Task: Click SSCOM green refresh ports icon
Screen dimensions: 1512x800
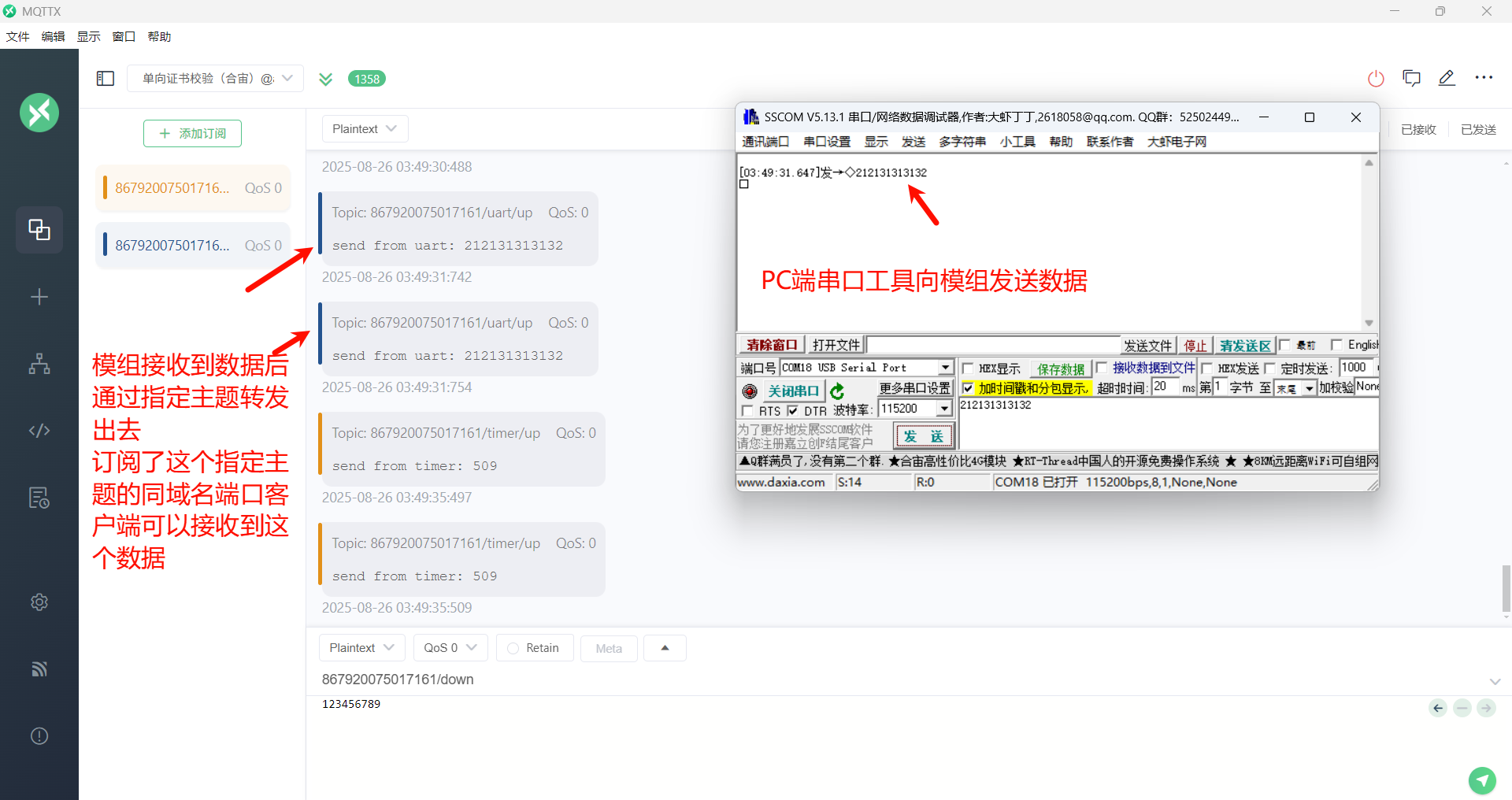Action: tap(837, 391)
